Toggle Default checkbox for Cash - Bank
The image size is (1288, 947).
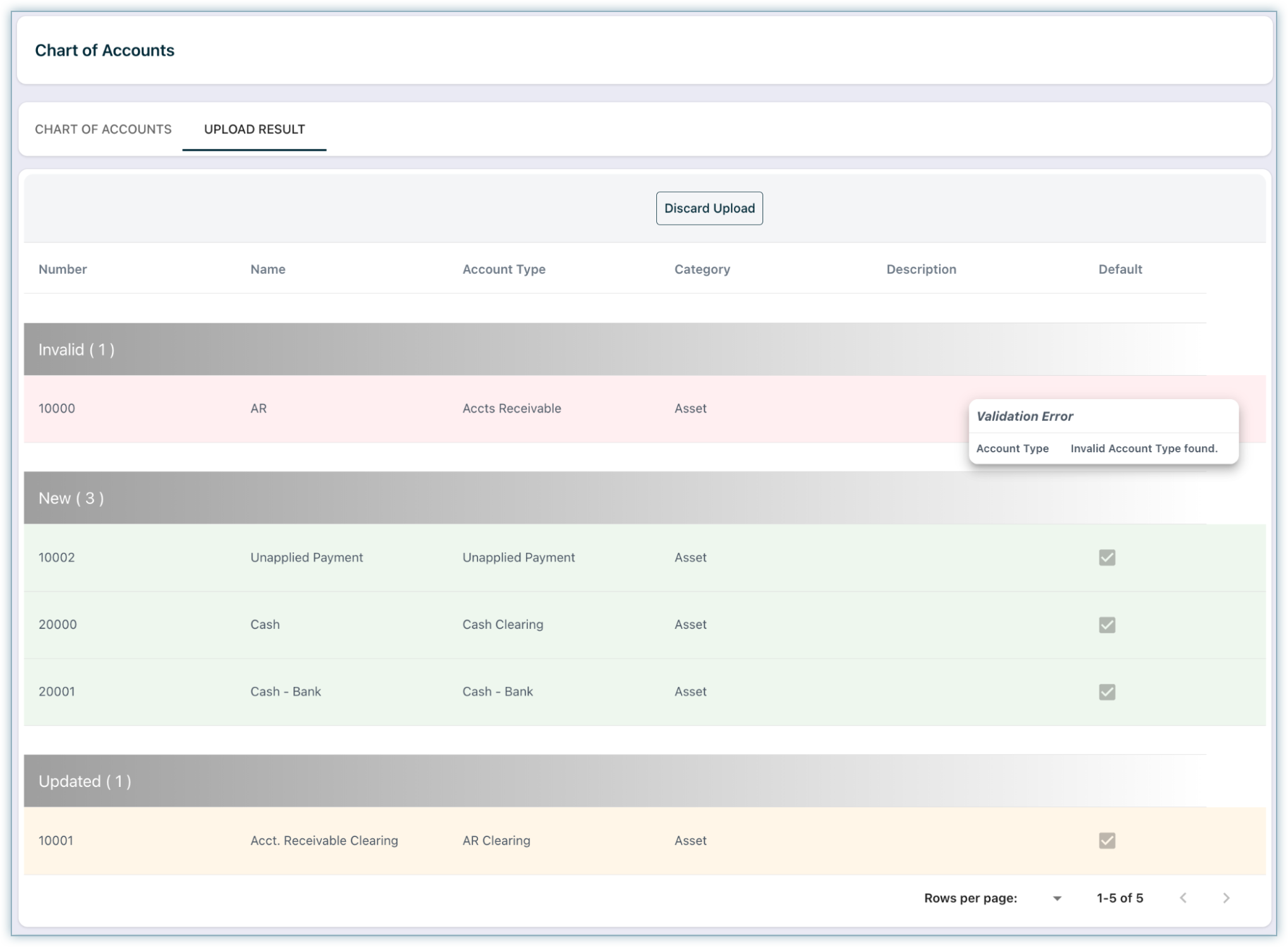tap(1107, 692)
